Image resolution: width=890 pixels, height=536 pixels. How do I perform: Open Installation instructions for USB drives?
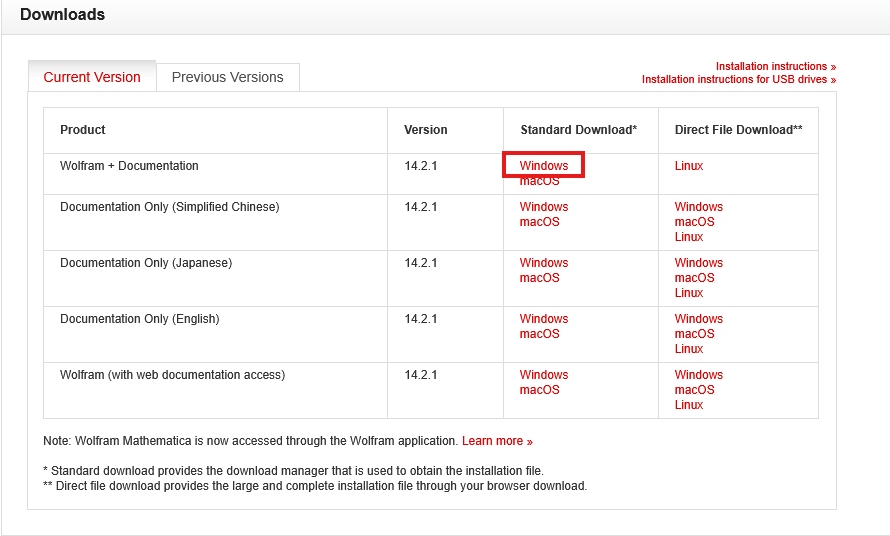point(738,79)
